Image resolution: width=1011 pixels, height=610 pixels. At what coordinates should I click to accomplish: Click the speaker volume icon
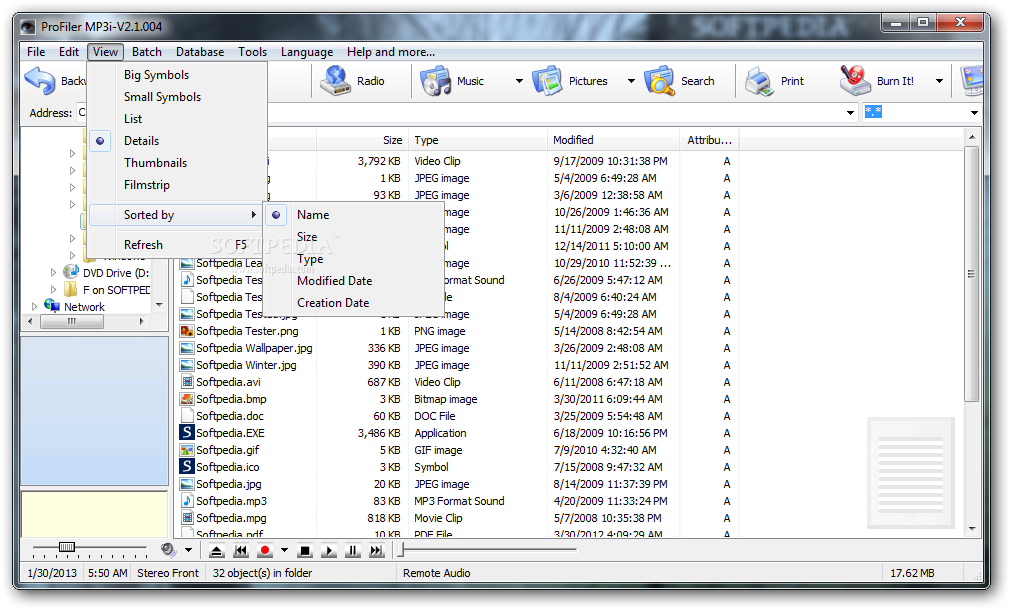pyautogui.click(x=168, y=550)
